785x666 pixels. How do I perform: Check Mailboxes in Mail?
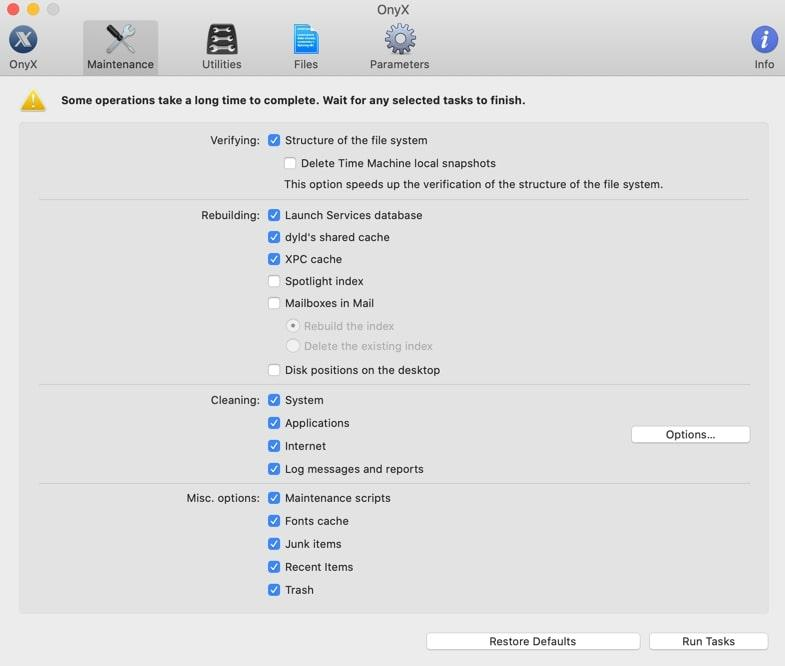coord(274,303)
